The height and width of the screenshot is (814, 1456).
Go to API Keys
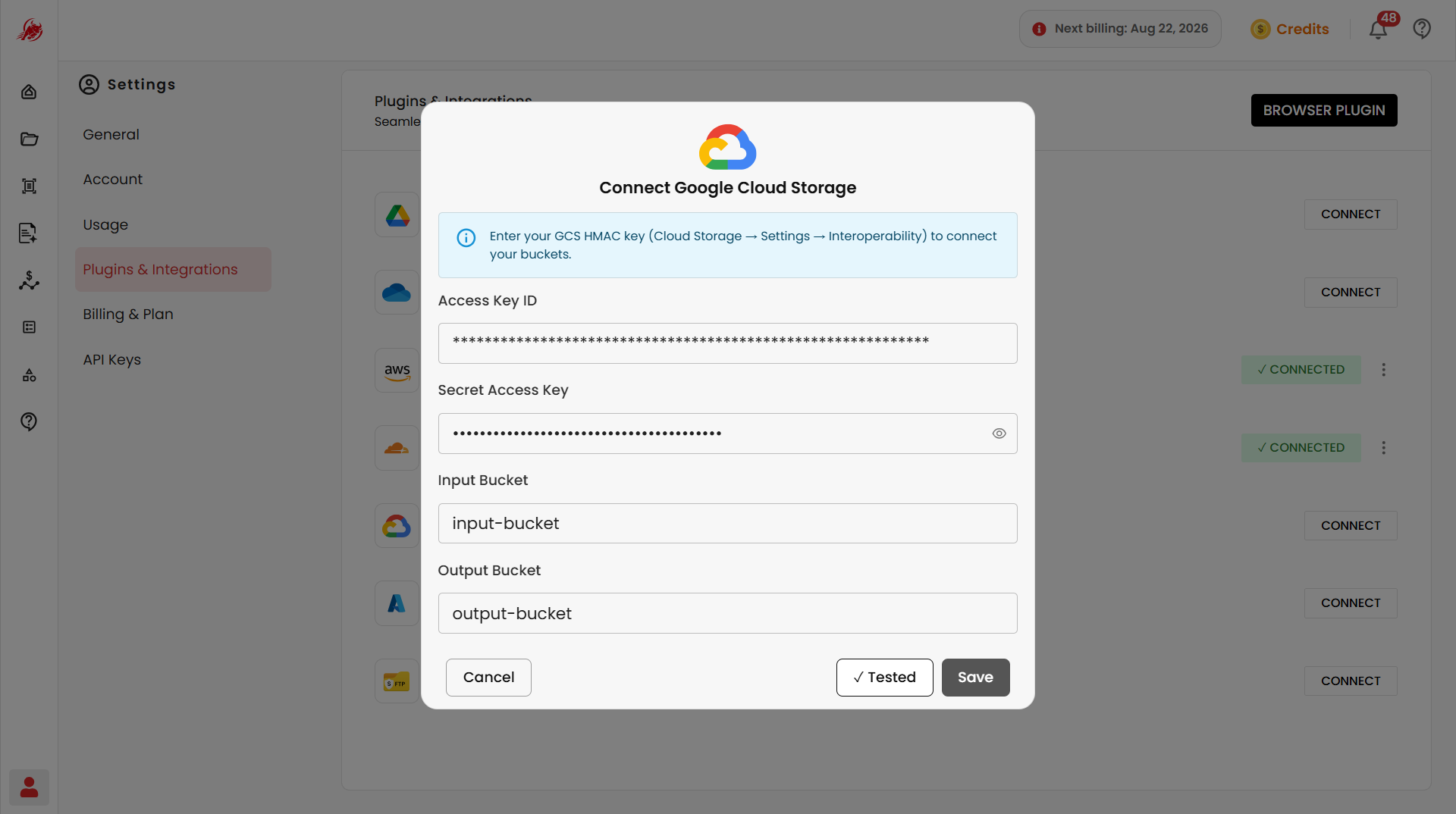[x=111, y=359]
